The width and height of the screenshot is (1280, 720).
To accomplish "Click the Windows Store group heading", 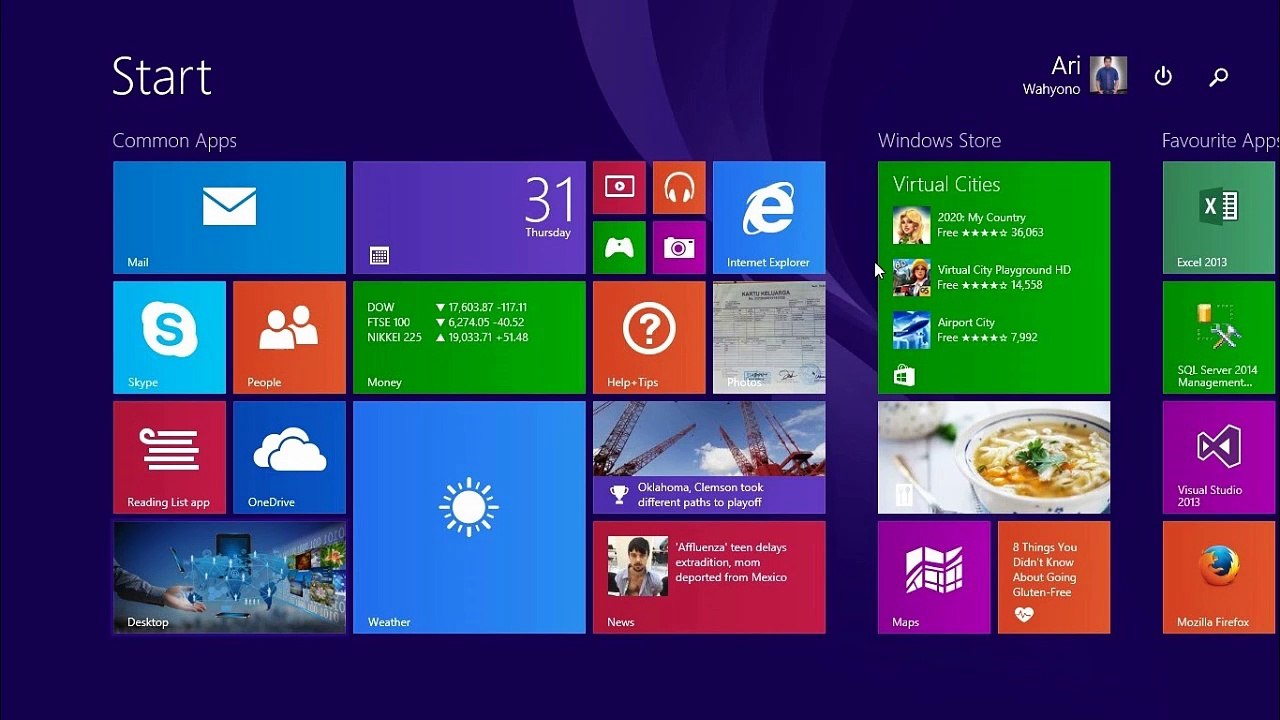I will (939, 141).
